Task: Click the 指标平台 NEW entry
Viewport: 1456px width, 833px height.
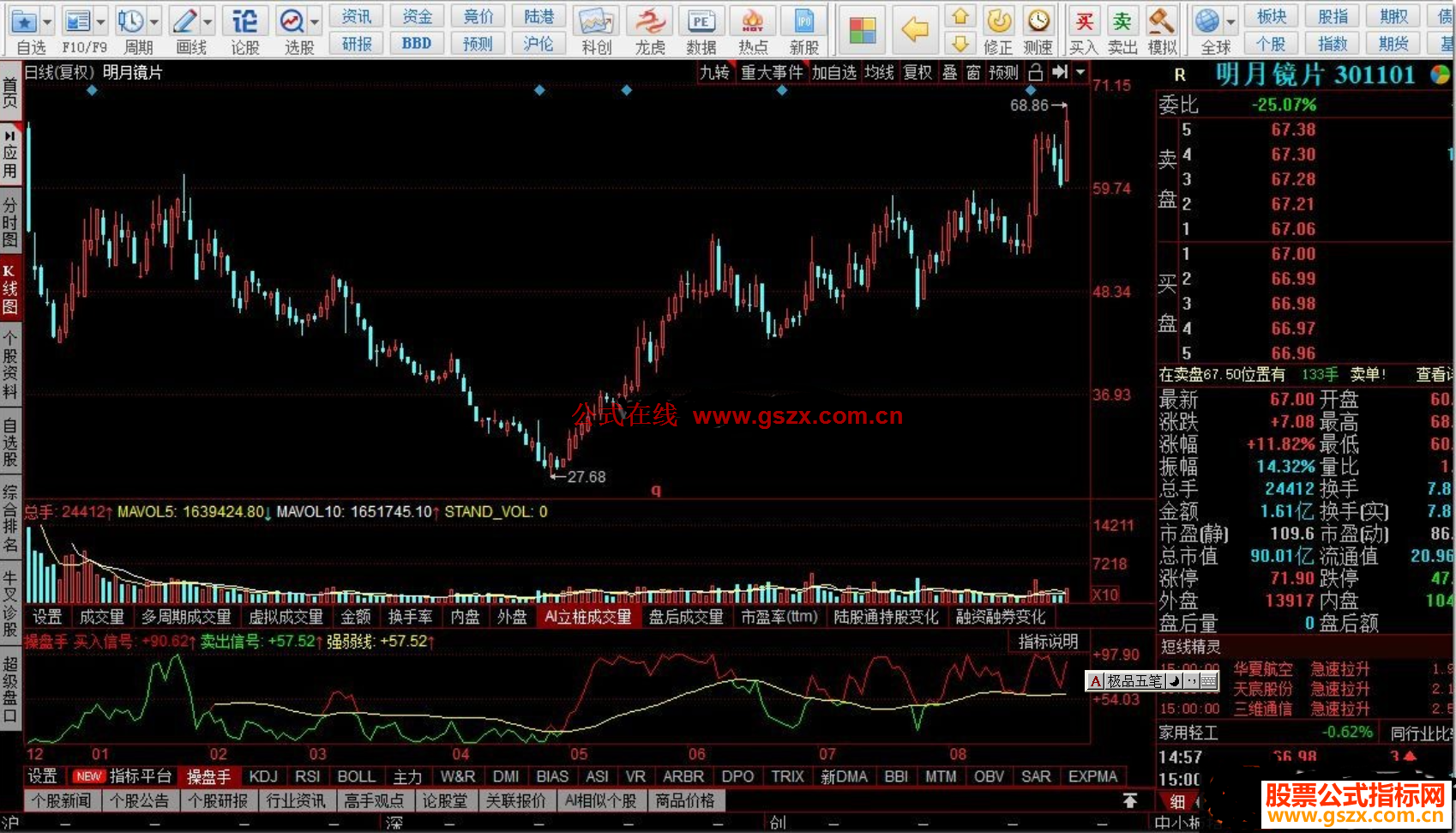Action: (x=123, y=776)
